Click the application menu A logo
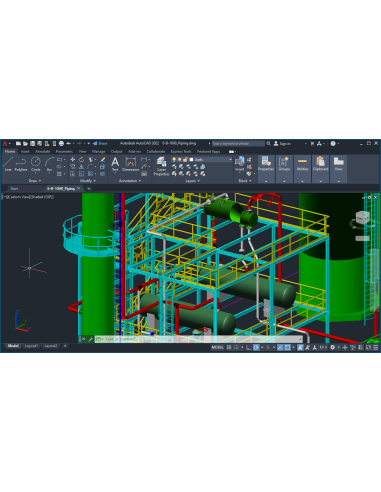The image size is (381, 492). pos(5,144)
